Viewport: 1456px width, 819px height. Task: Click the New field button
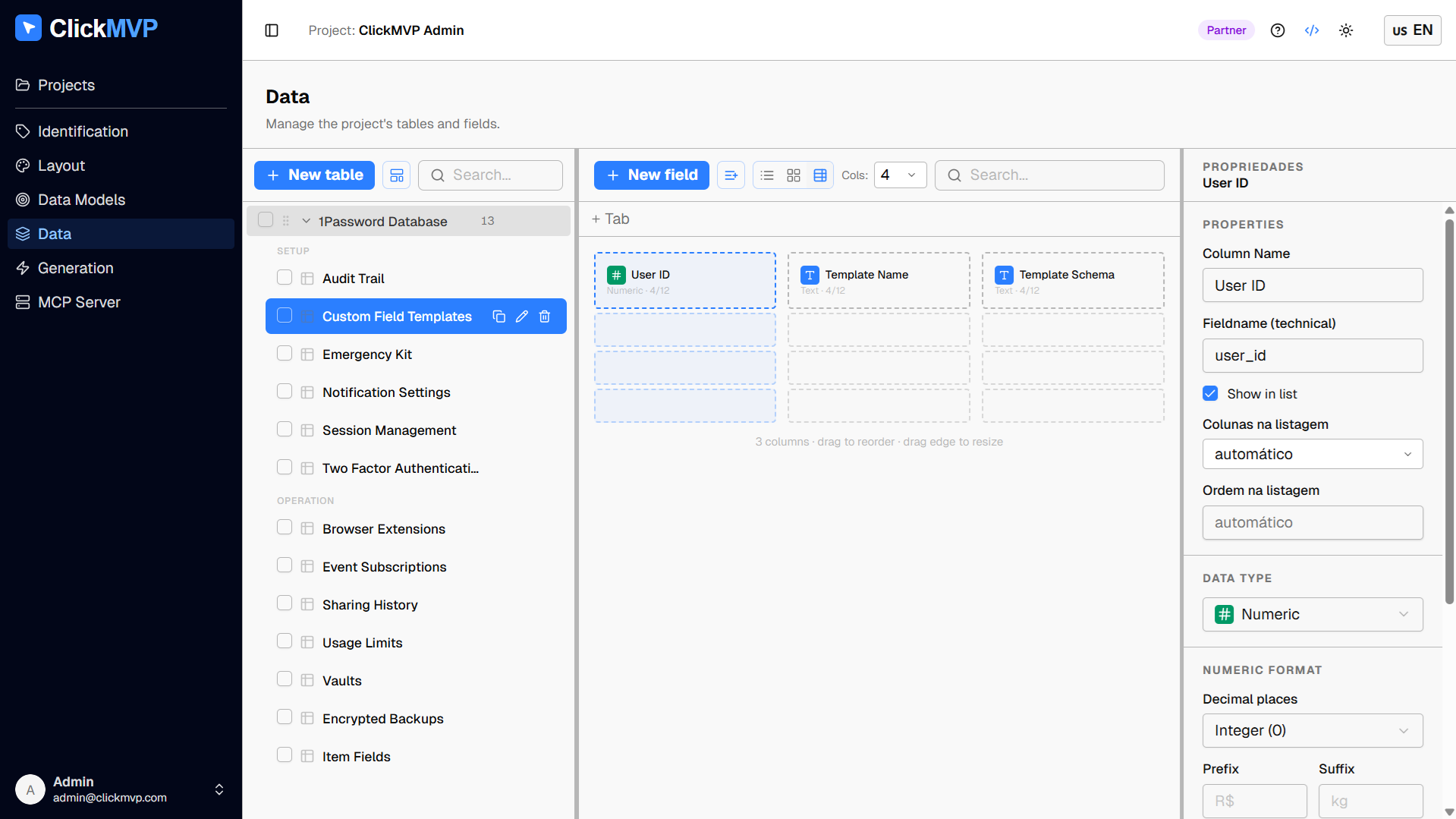651,175
